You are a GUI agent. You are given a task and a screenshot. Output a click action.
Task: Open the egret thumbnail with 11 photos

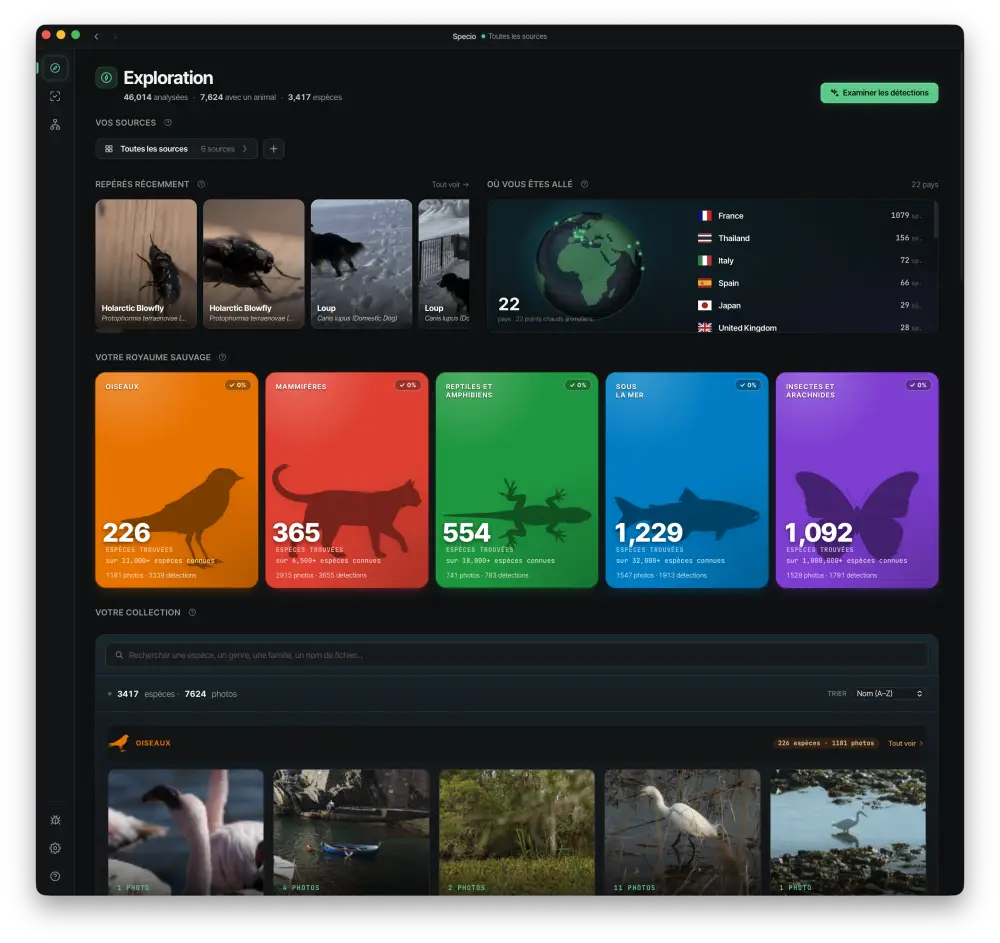[682, 832]
